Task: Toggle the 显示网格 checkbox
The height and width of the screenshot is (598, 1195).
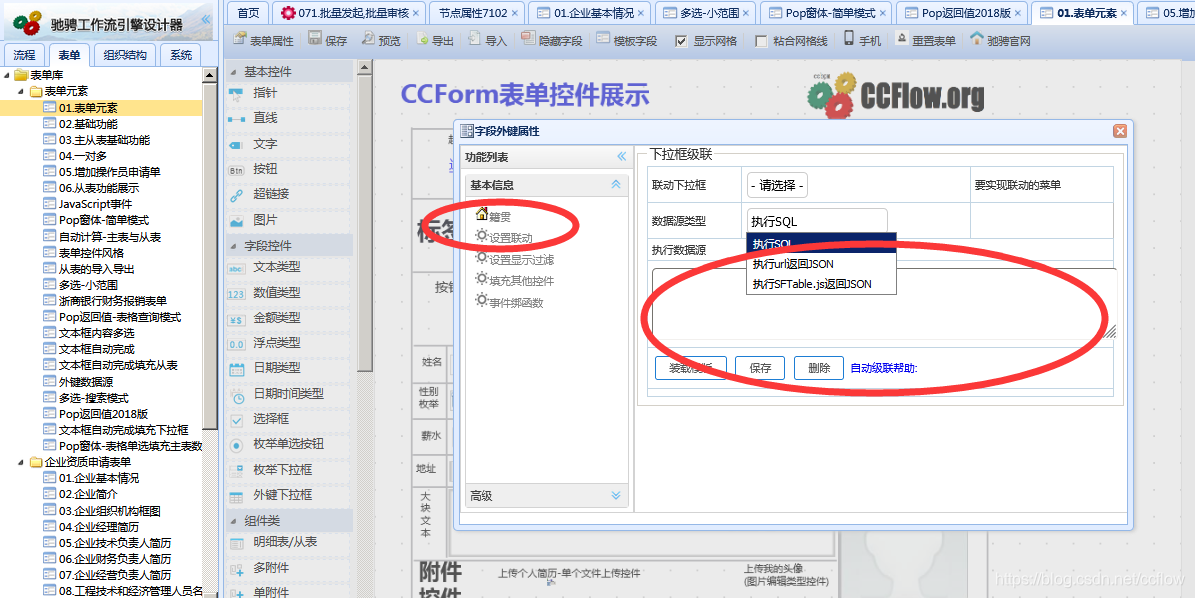Action: 681,41
